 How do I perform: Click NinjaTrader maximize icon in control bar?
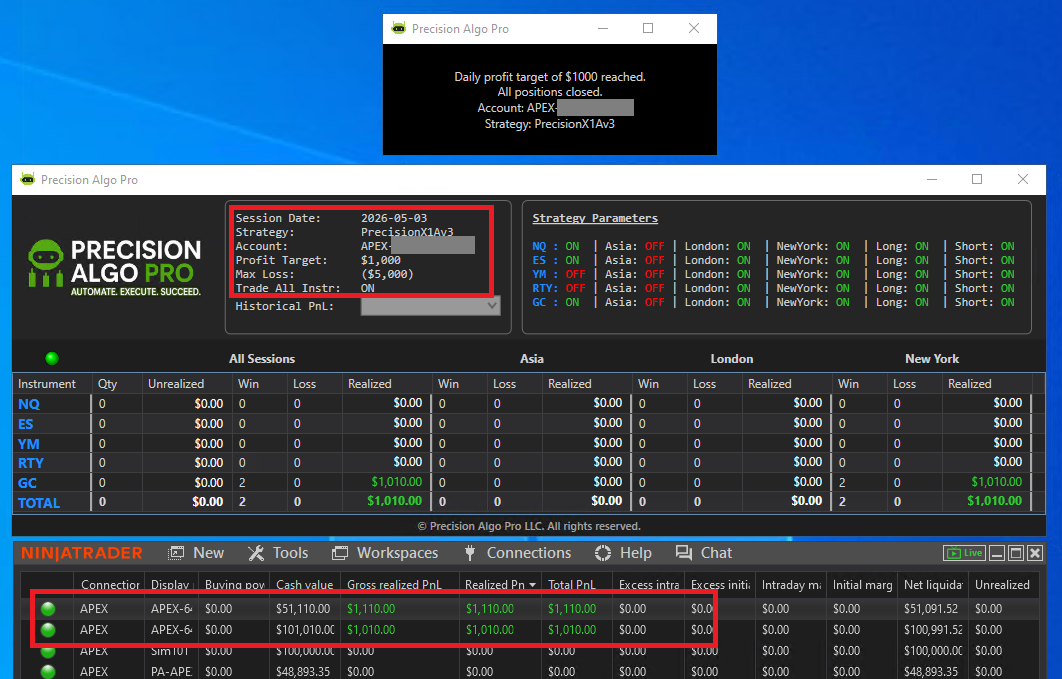pos(1016,553)
